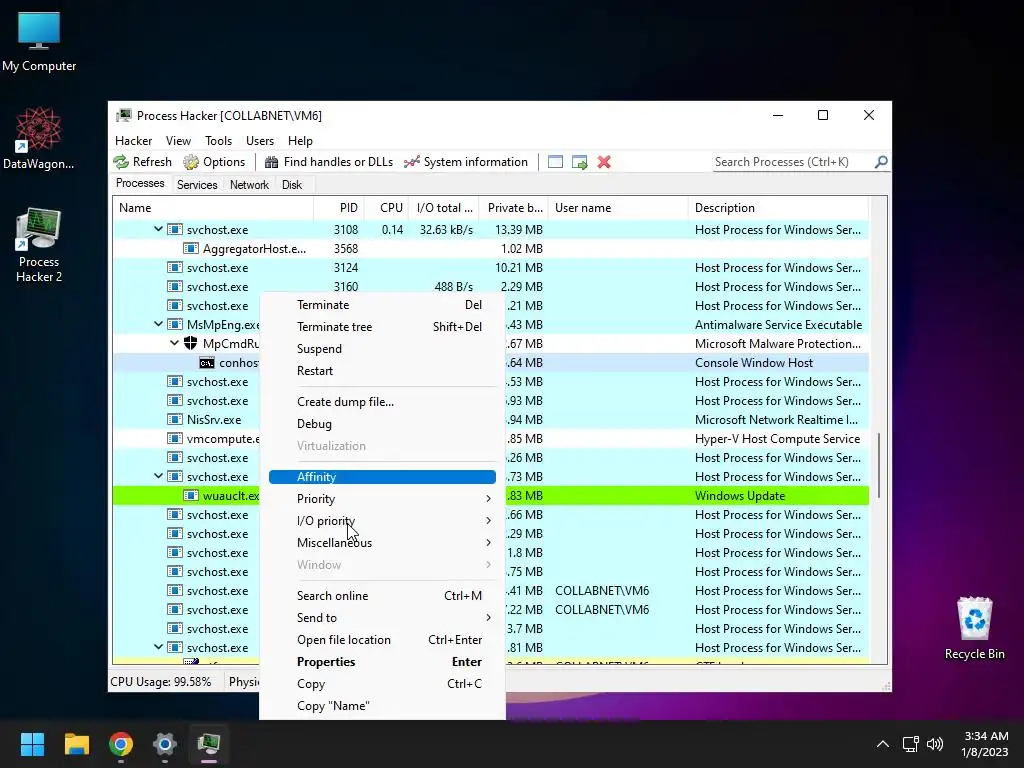
Task: Open the Hacker menu
Action: click(x=133, y=141)
